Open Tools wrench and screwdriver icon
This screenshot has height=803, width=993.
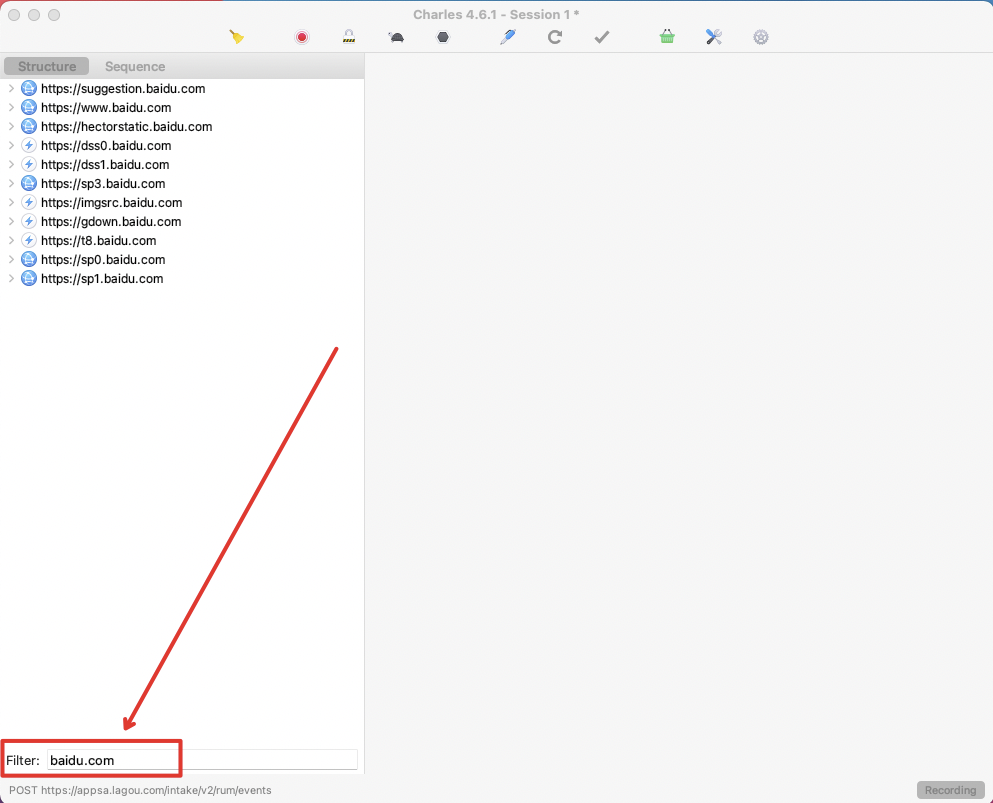(714, 37)
